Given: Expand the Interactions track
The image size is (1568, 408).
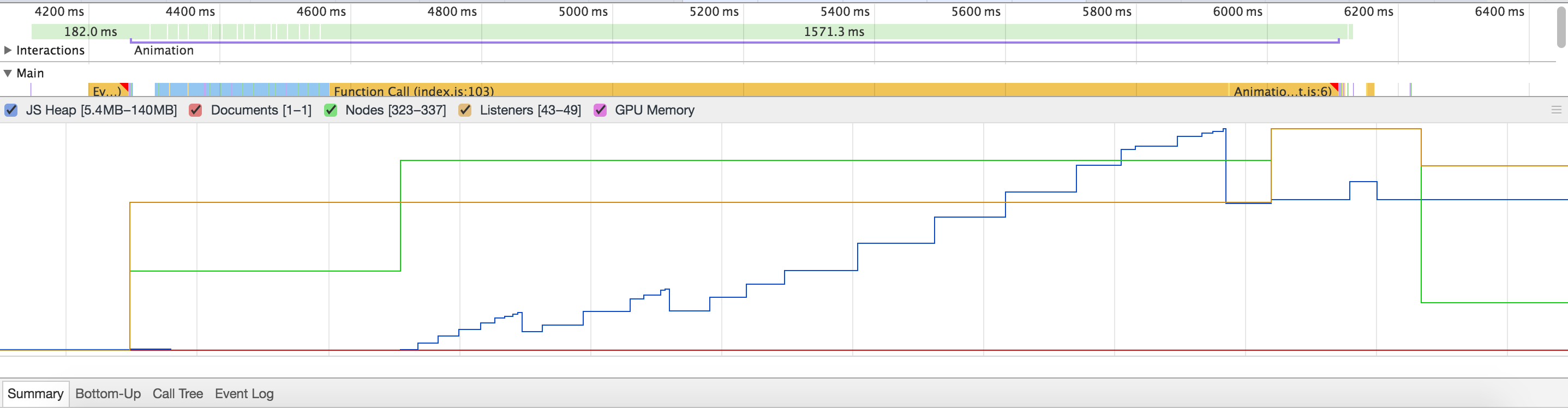Looking at the screenshot, I should [8, 50].
